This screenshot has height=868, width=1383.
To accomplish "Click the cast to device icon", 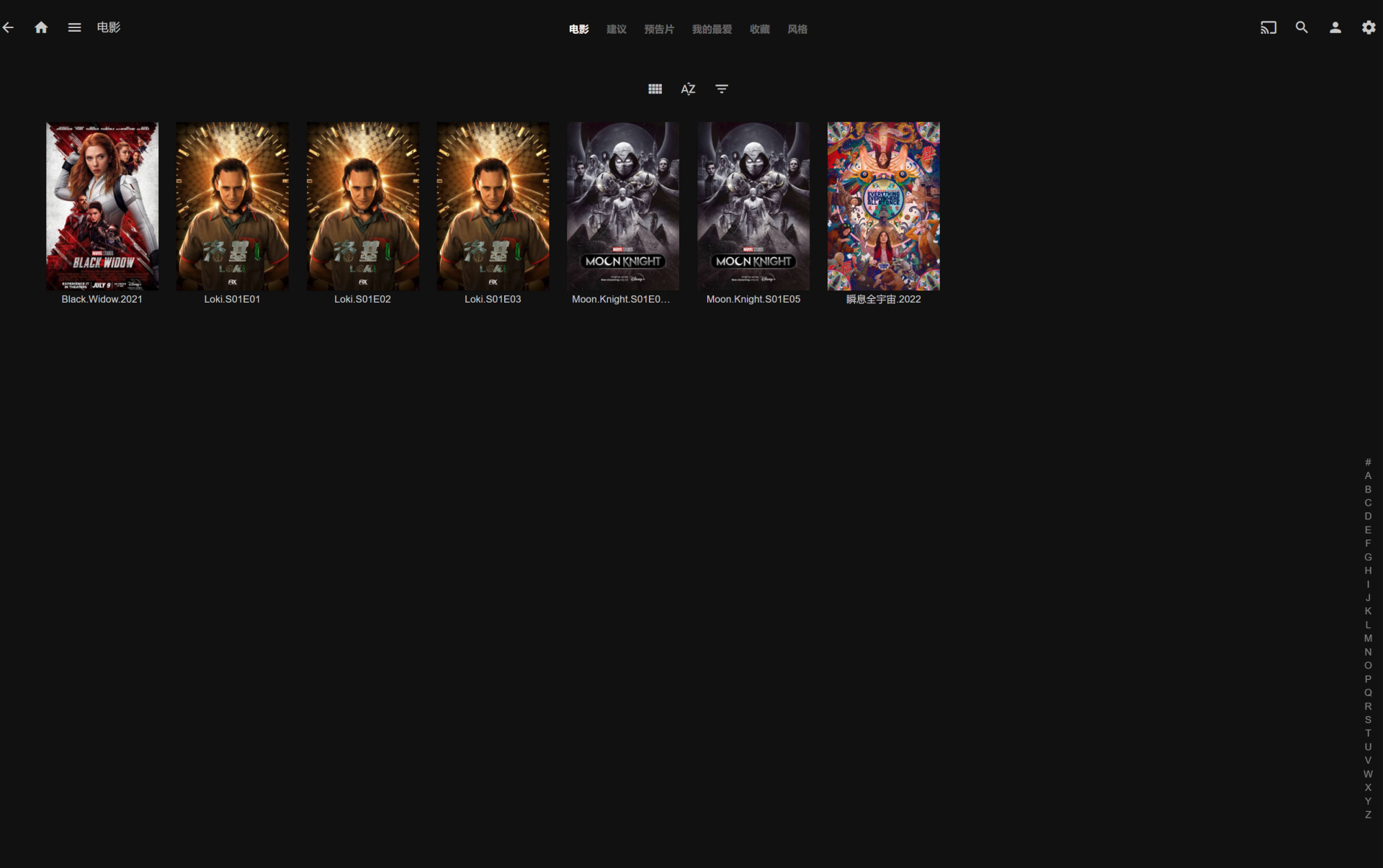I will pyautogui.click(x=1268, y=27).
